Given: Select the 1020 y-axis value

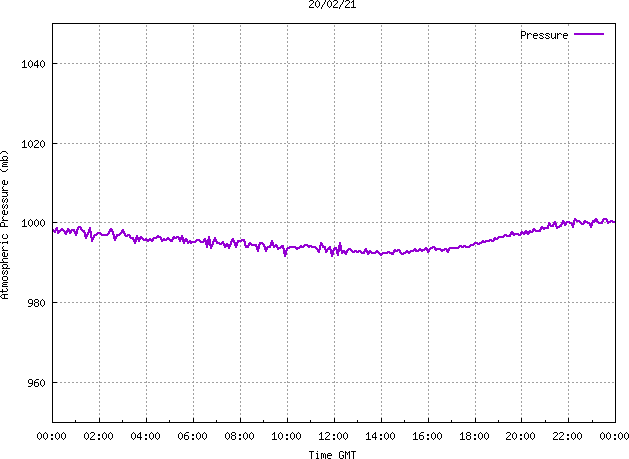Looking at the screenshot, I should click(33, 144).
